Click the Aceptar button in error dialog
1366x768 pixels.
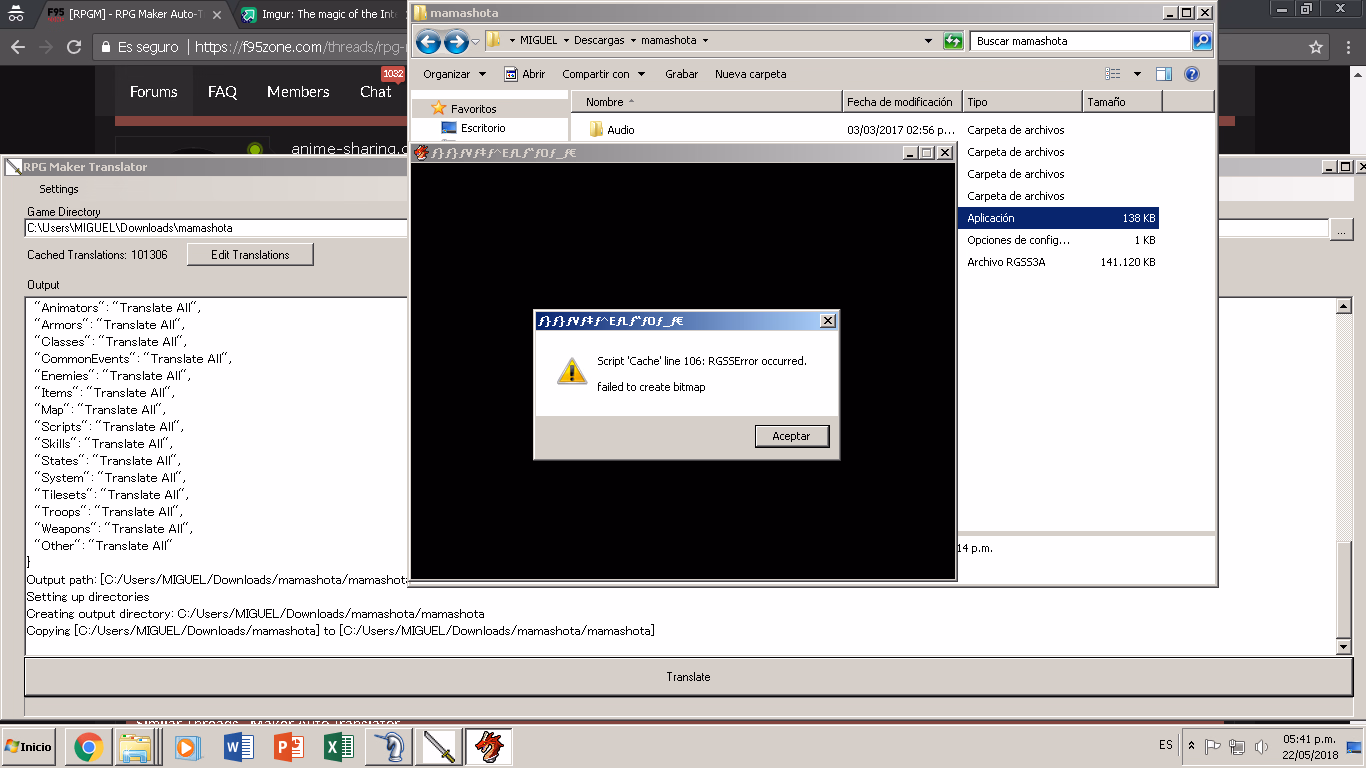coord(791,436)
